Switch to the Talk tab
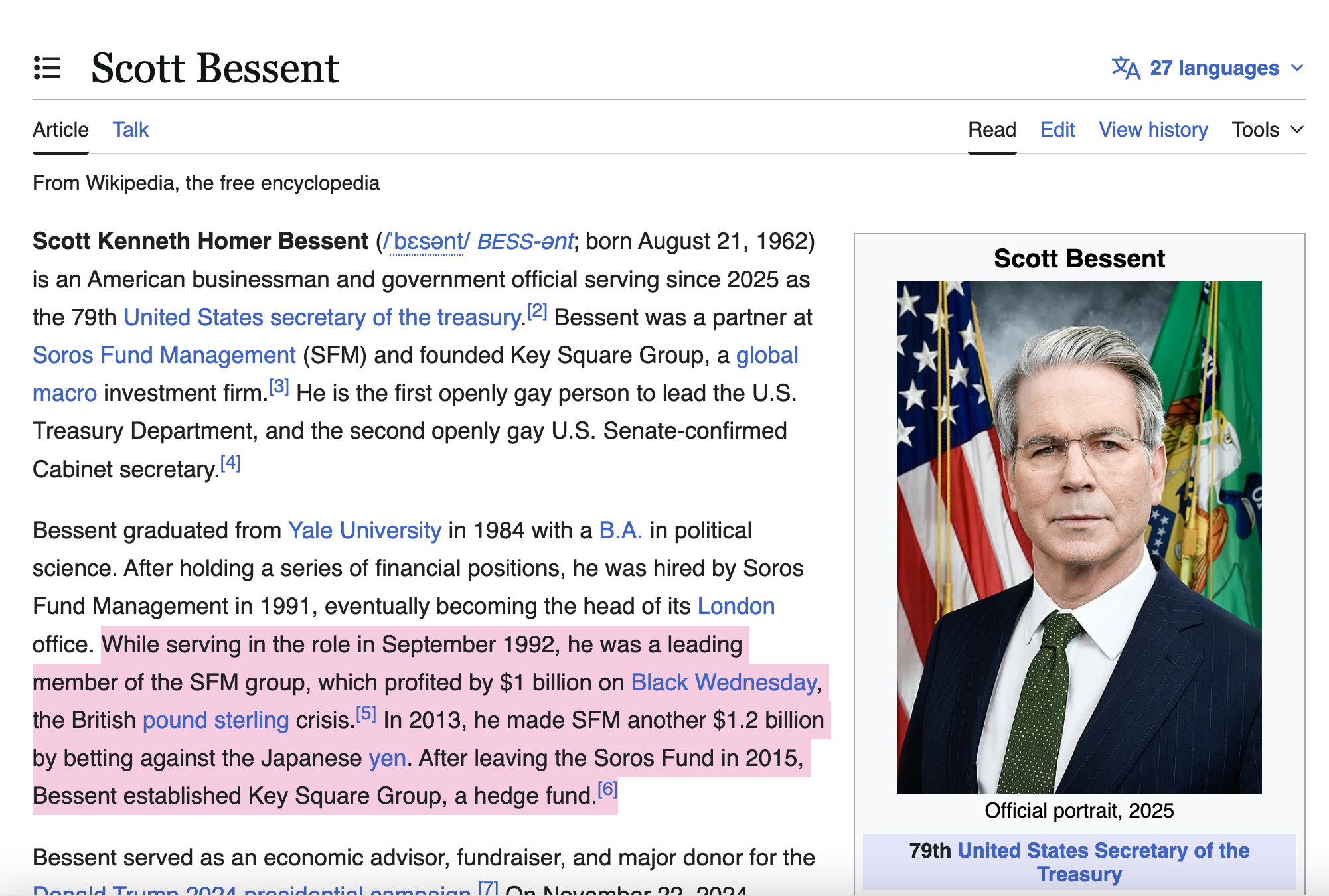The width and height of the screenshot is (1329, 896). pyautogui.click(x=130, y=129)
